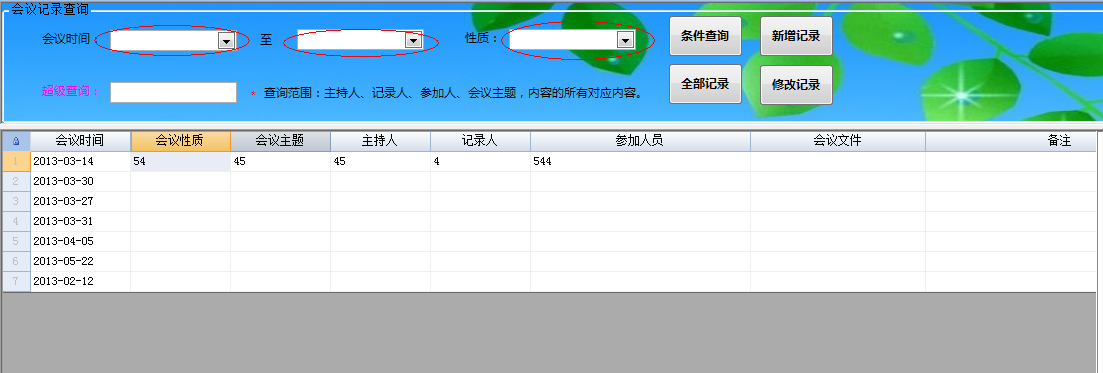Click the cell containing 544
Screen dimensions: 1103x373
(640, 161)
